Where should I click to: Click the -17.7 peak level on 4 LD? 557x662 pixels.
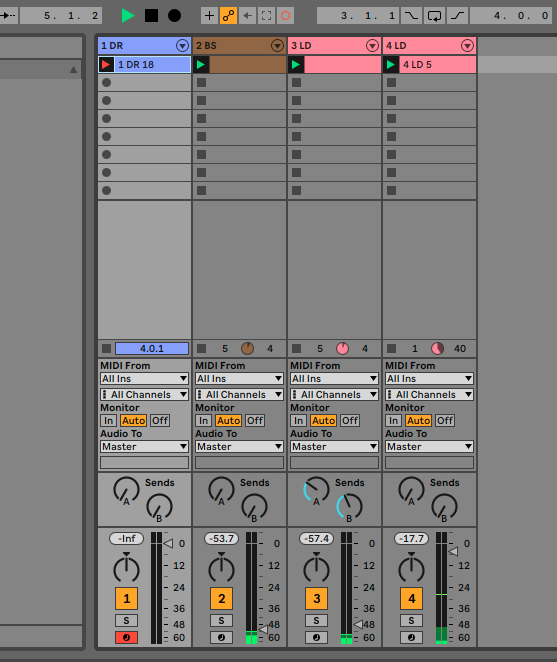[x=411, y=538]
